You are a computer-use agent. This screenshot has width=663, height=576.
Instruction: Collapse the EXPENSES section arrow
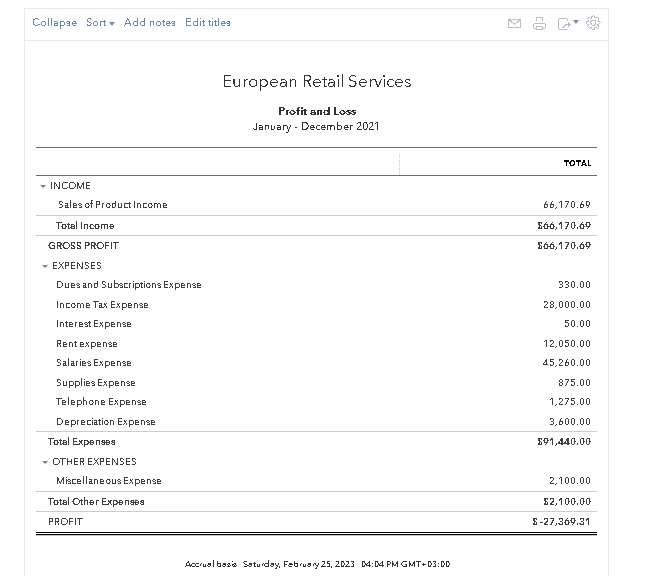(x=45, y=266)
